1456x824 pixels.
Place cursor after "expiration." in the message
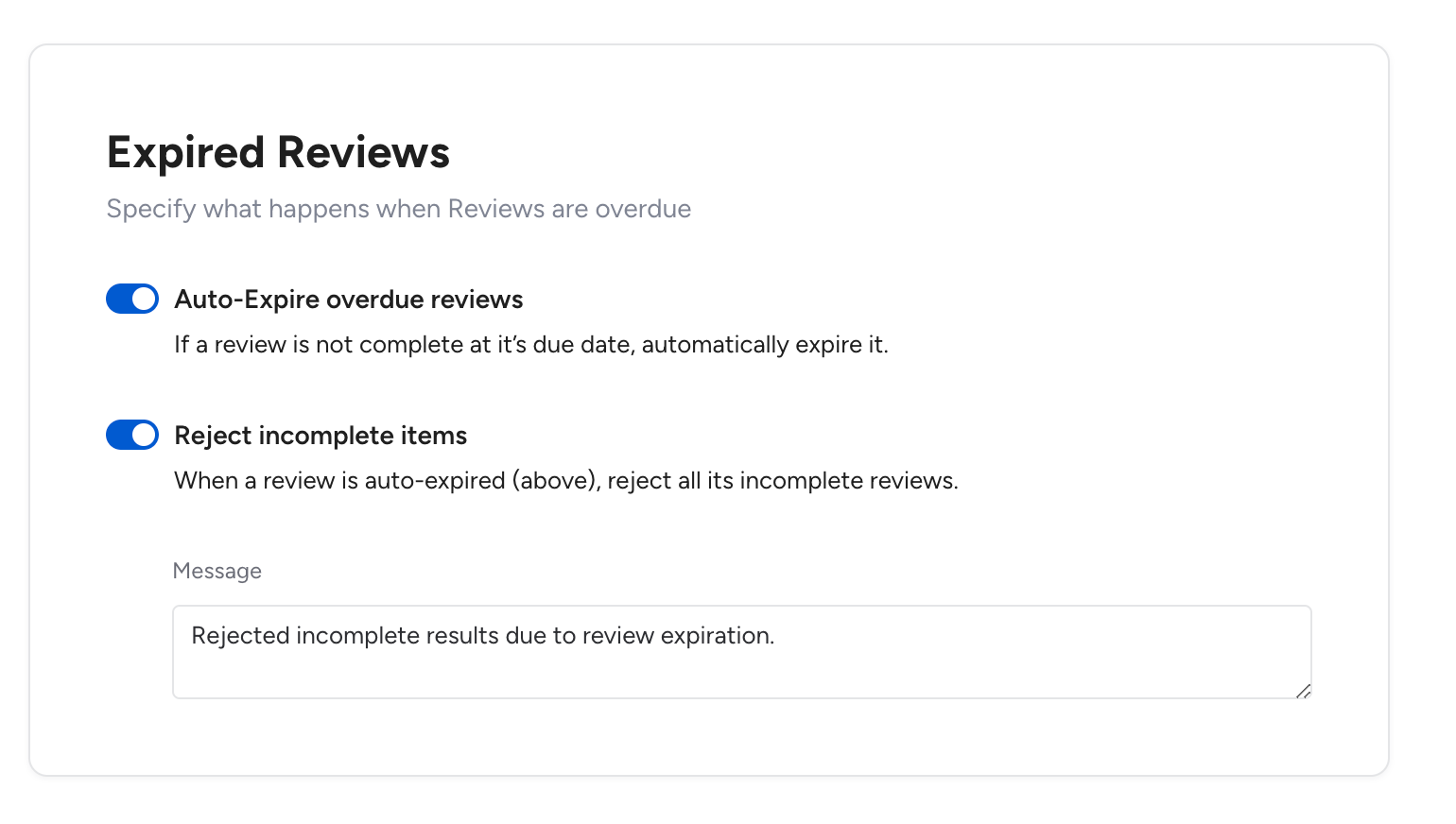(x=776, y=636)
